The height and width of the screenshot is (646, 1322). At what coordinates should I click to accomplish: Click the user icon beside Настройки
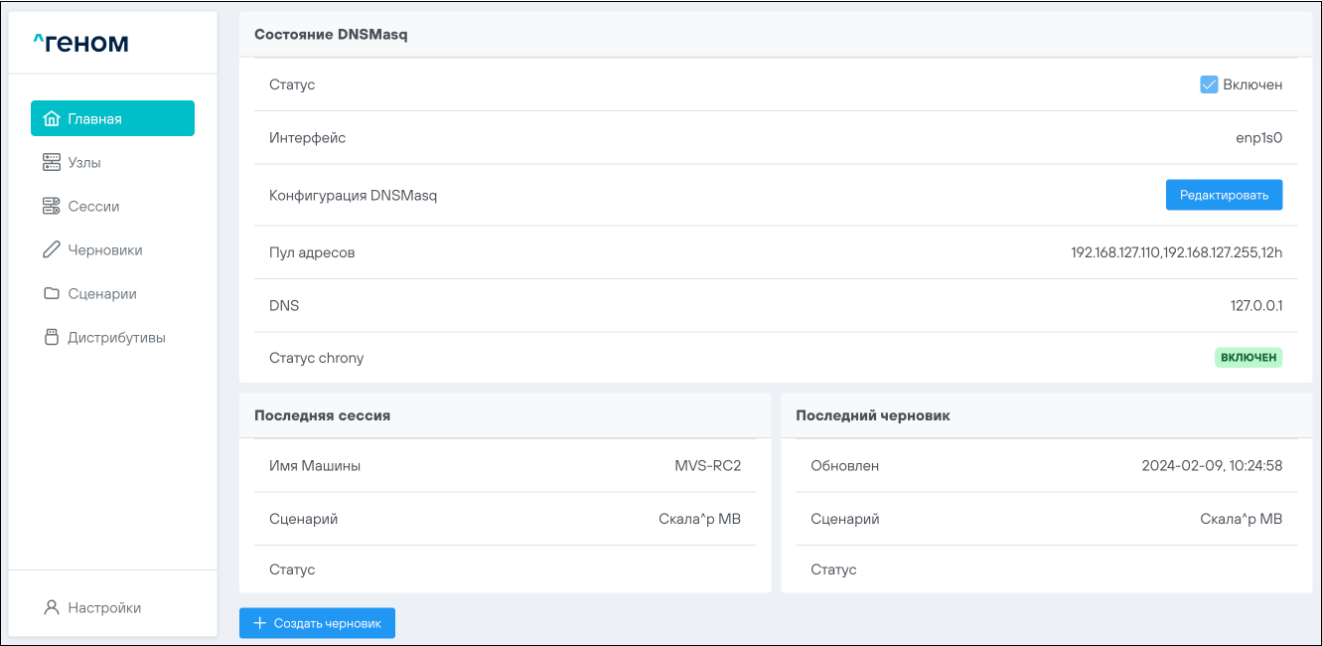pyautogui.click(x=52, y=607)
